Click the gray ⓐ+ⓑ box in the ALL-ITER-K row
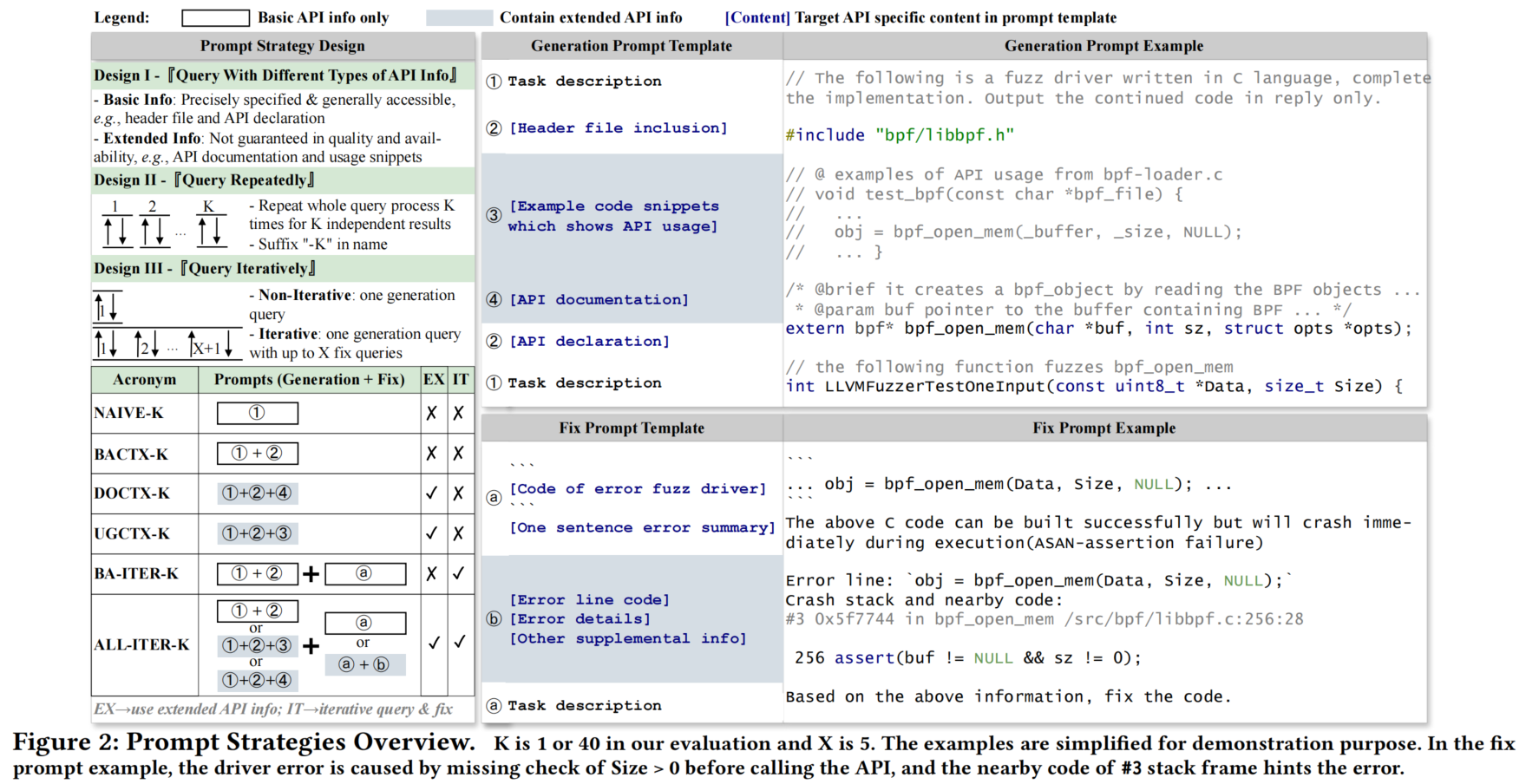 [365, 664]
